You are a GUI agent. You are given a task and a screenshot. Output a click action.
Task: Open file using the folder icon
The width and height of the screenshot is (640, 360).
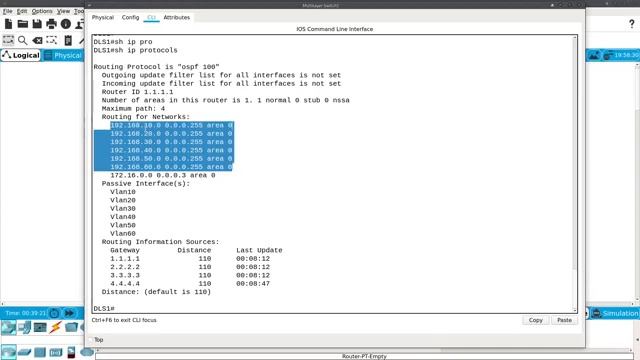[x=23, y=24]
